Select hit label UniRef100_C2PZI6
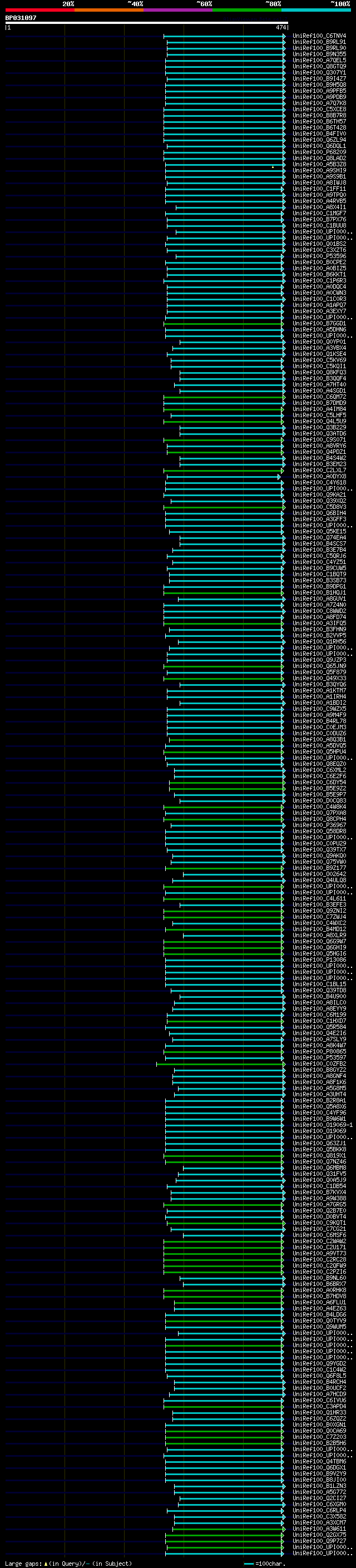Image resolution: width=356 pixels, height=1568 pixels. point(319,1272)
